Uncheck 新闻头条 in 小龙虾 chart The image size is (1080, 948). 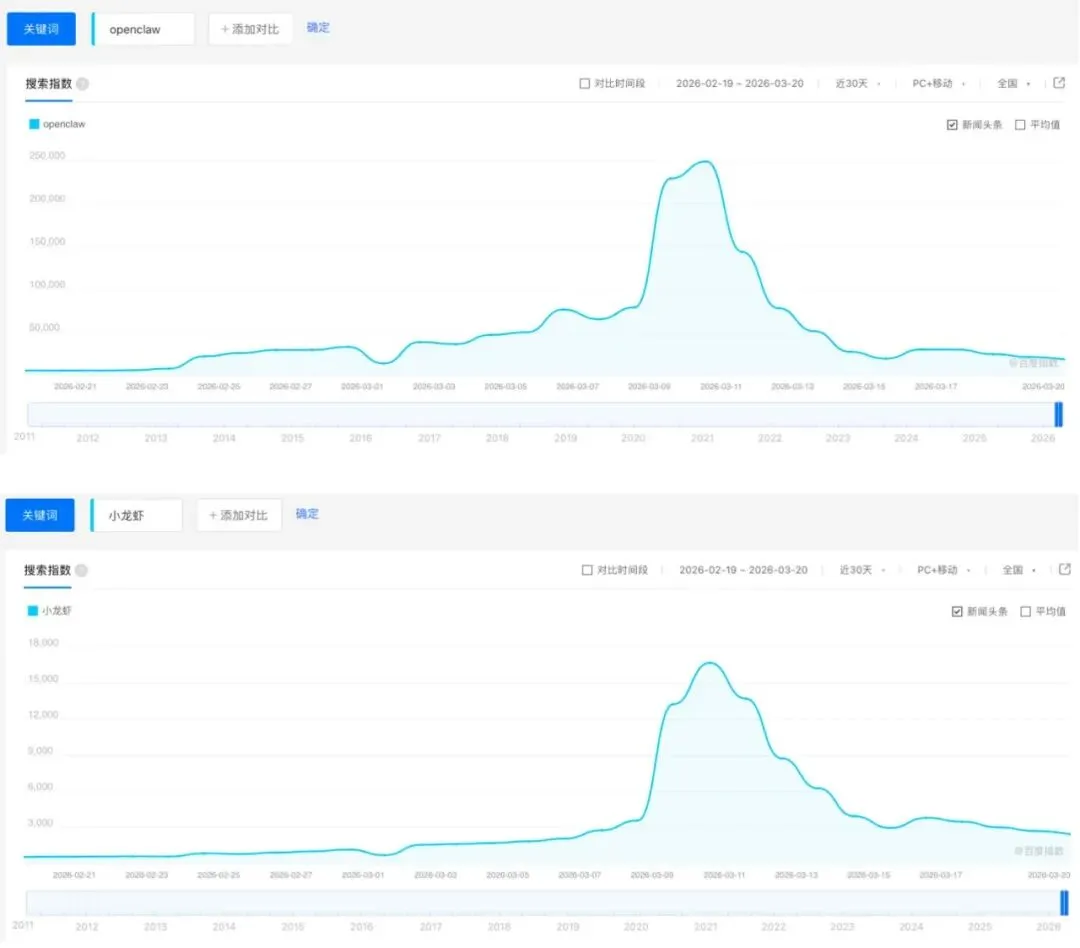tap(957, 611)
